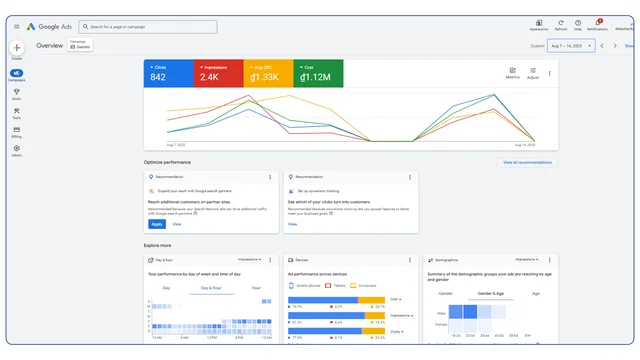This screenshot has height=360, width=640.
Task: Open the conversion tracking recommendation's three-dot menu
Action: click(x=410, y=177)
